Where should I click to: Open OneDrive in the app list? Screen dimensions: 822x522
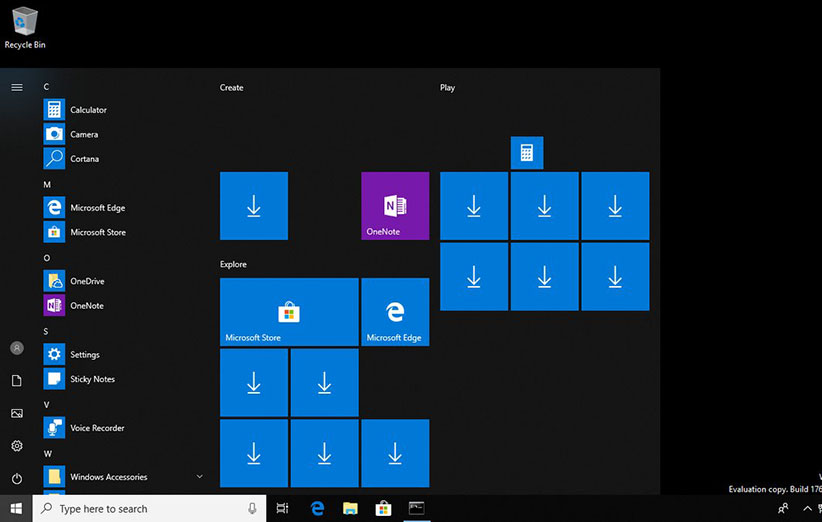click(87, 281)
